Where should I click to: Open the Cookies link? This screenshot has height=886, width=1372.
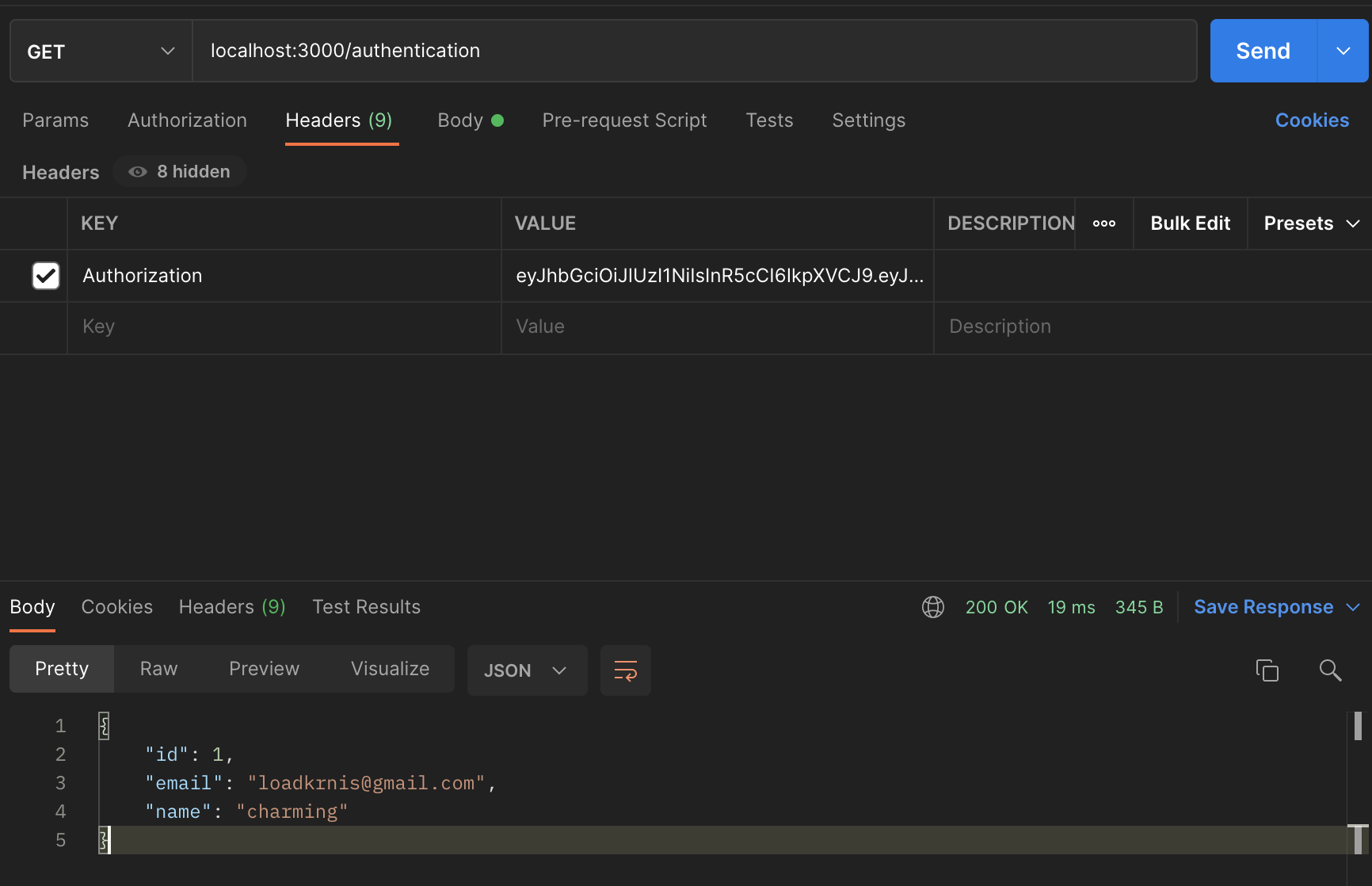coord(1312,120)
